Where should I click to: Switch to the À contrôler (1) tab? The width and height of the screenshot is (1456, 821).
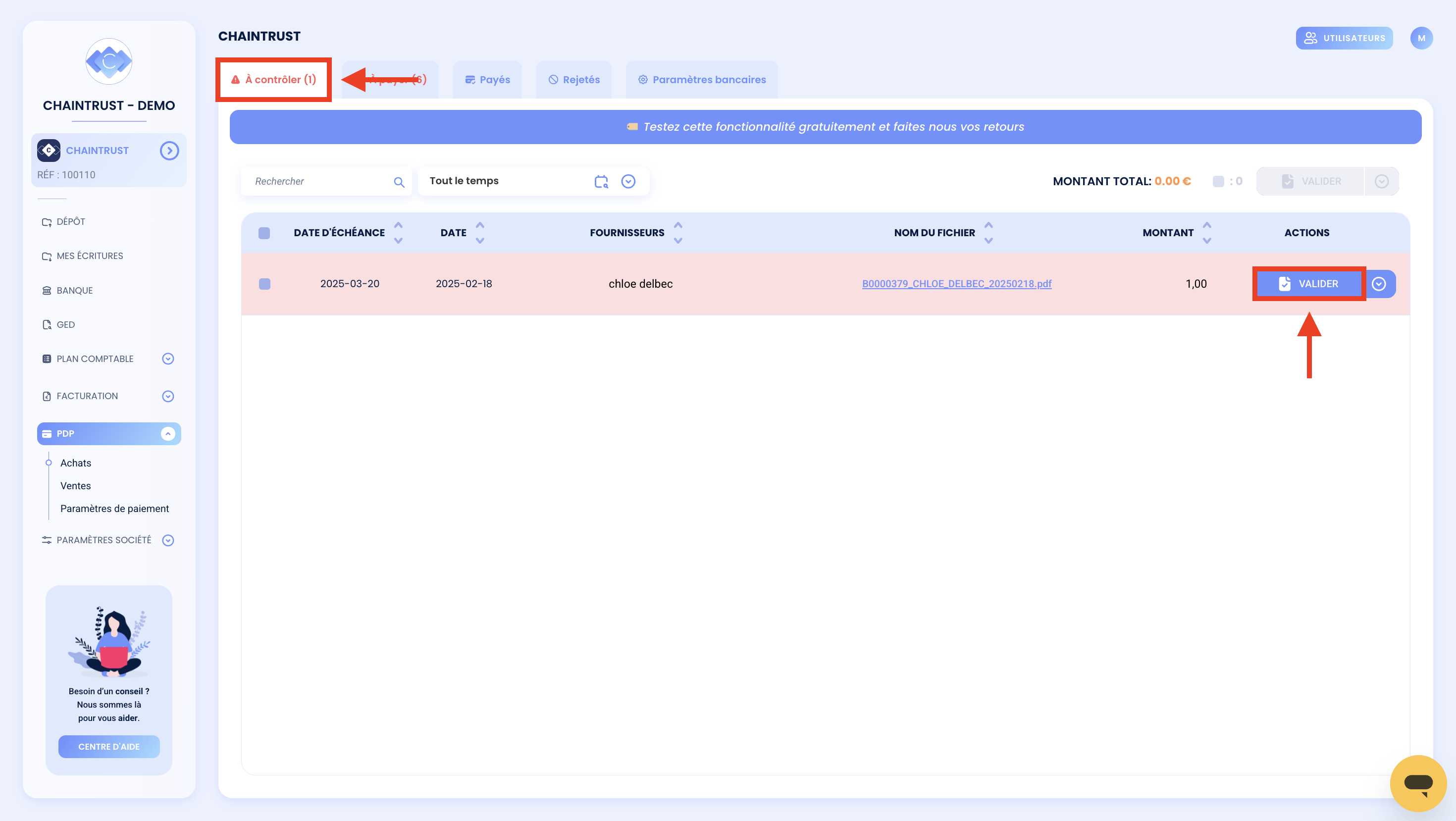pyautogui.click(x=273, y=80)
